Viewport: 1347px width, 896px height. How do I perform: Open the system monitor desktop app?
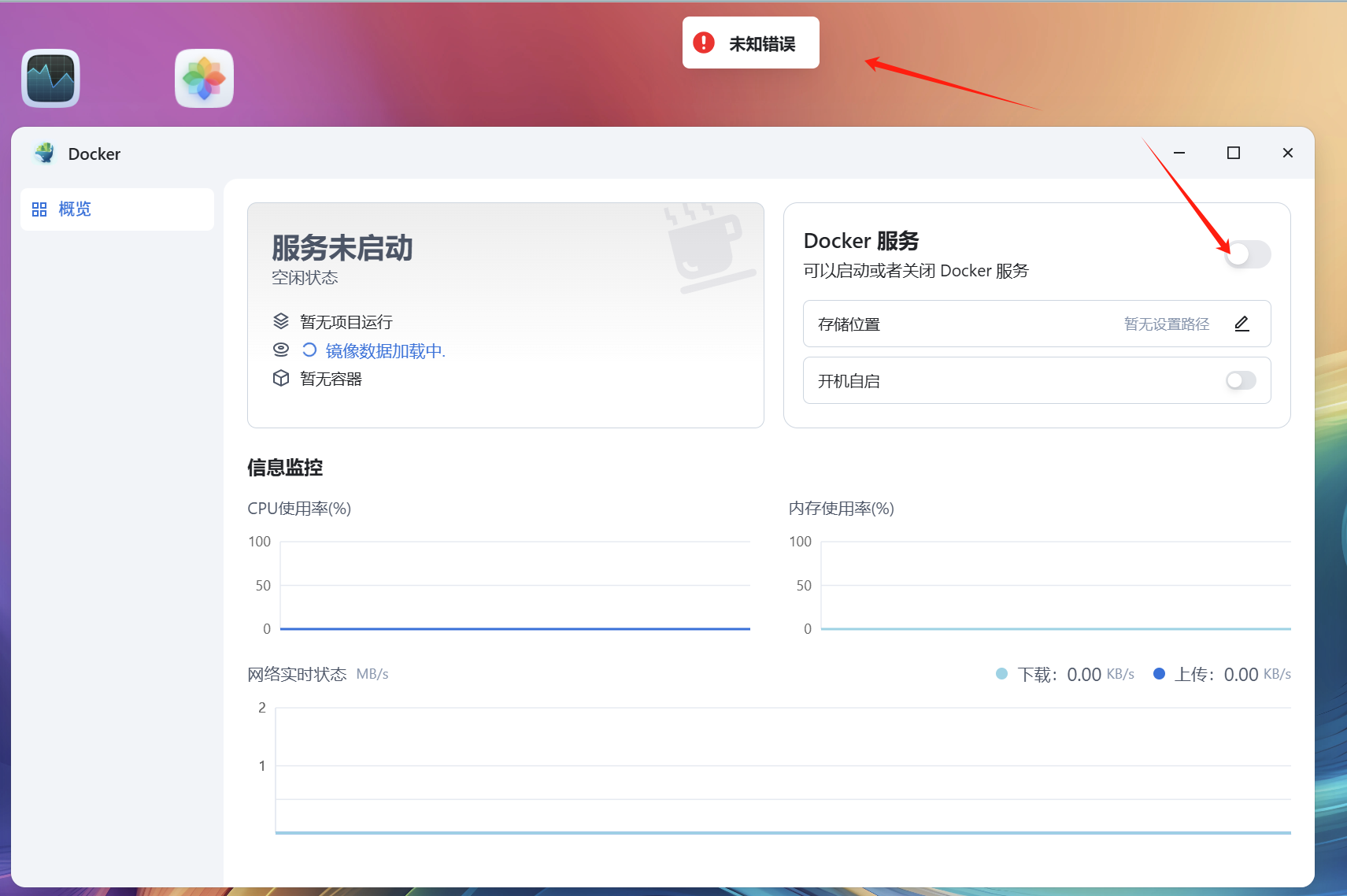pos(50,78)
